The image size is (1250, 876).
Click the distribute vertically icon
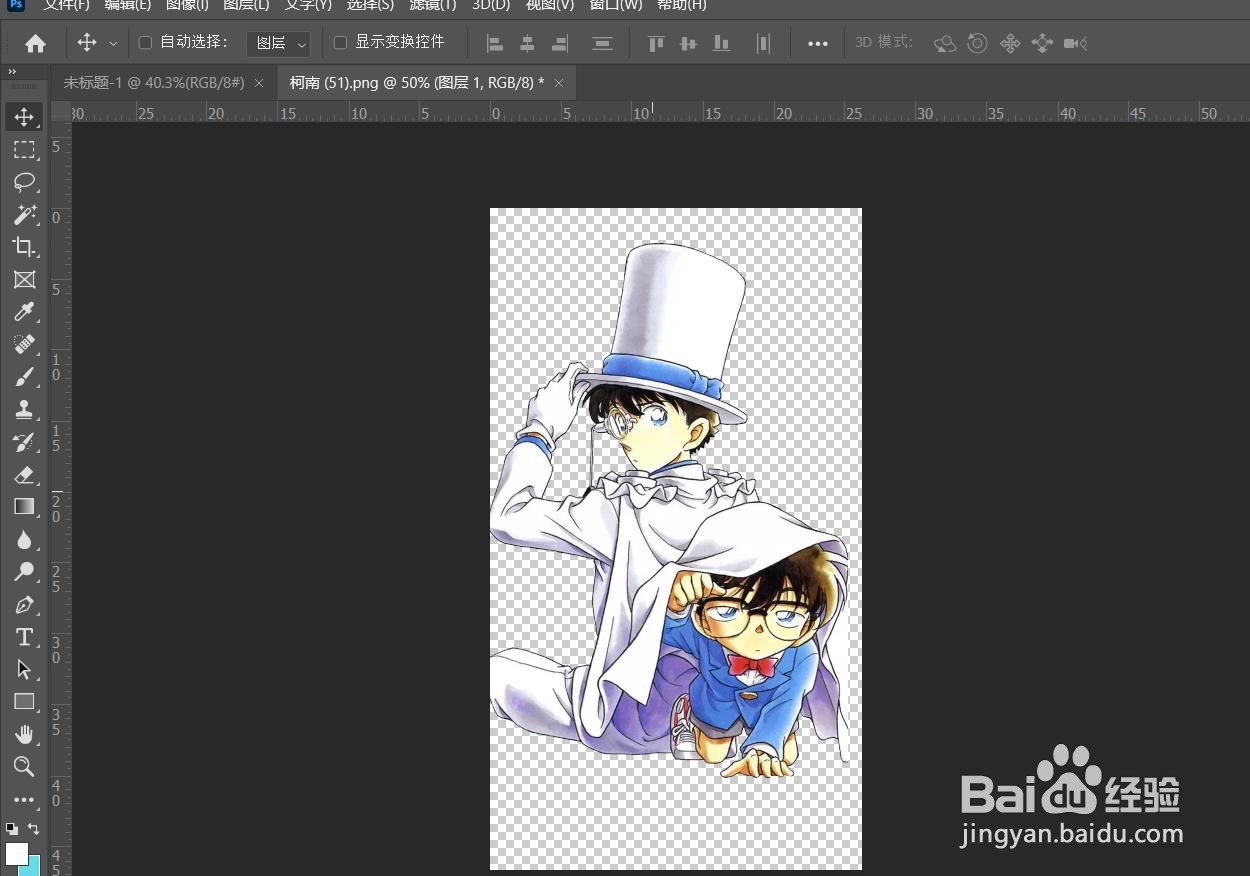(602, 43)
